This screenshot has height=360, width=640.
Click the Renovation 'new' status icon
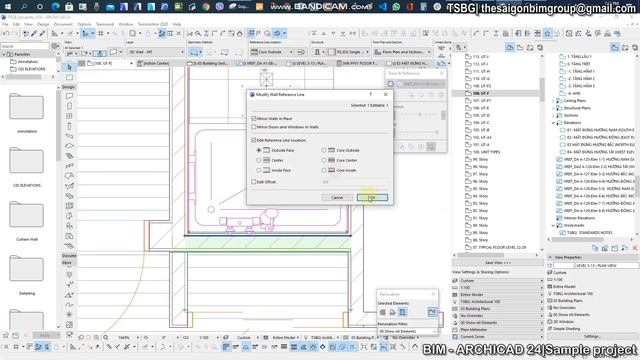402,312
